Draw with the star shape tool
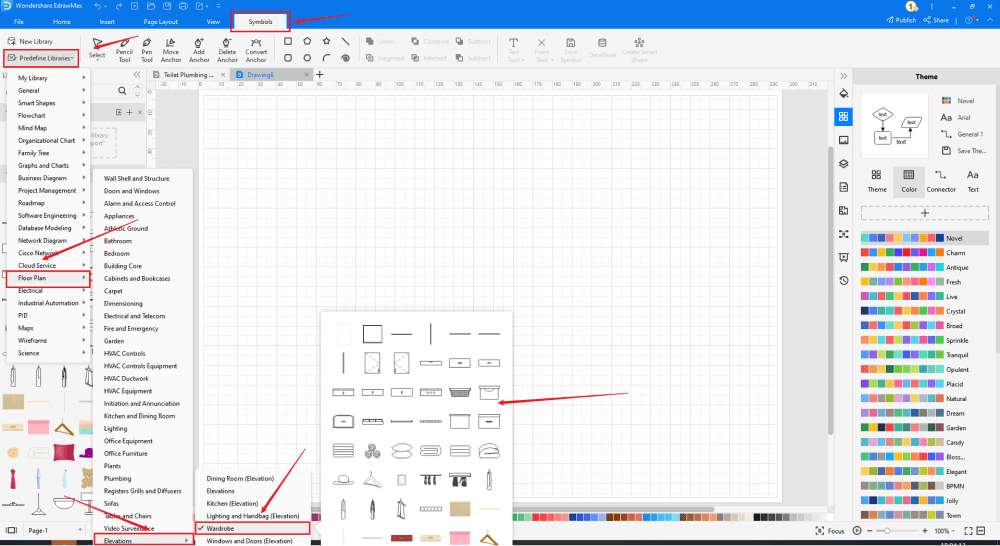The height and width of the screenshot is (546, 1000). coord(327,41)
